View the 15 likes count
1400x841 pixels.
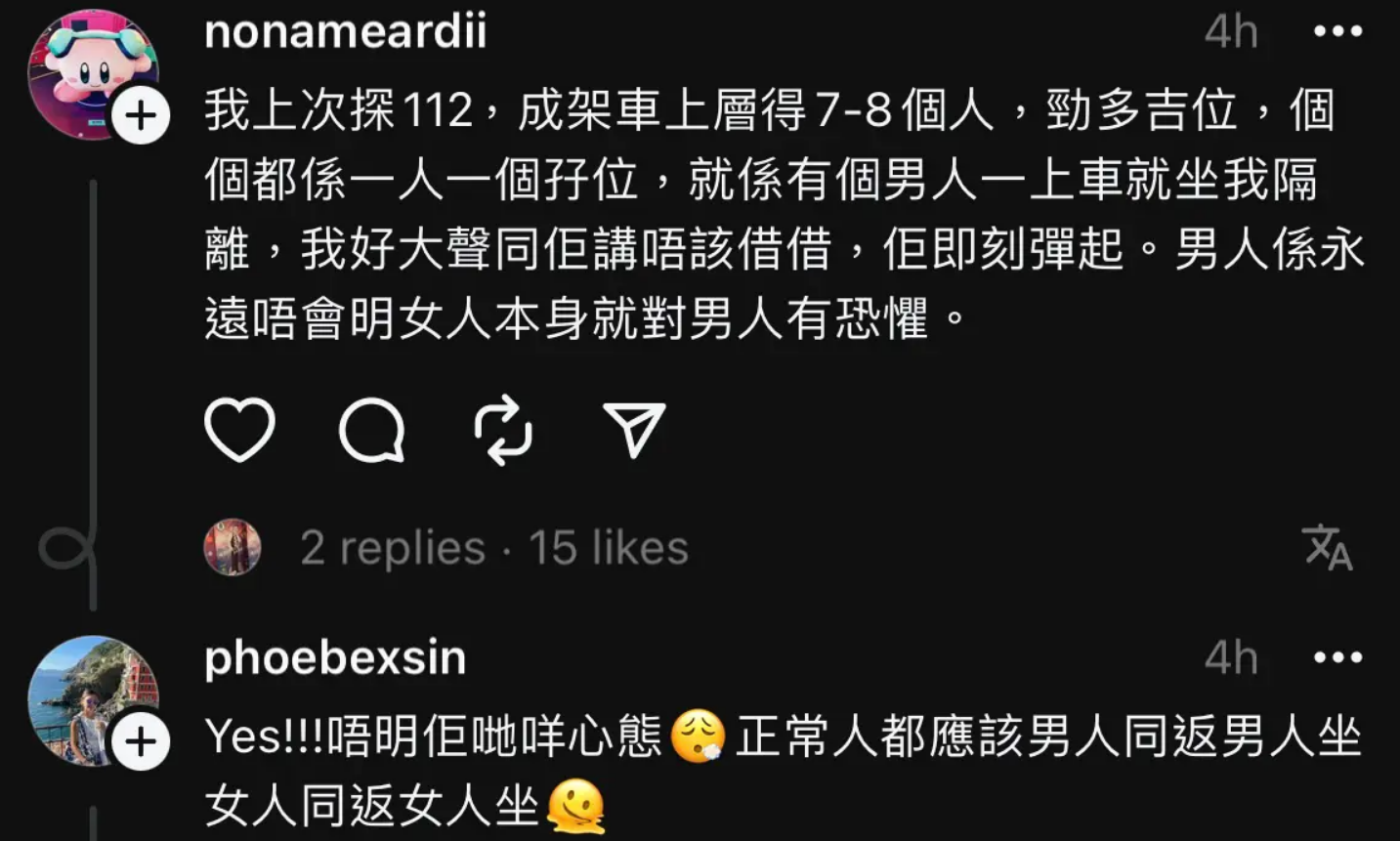coord(609,548)
